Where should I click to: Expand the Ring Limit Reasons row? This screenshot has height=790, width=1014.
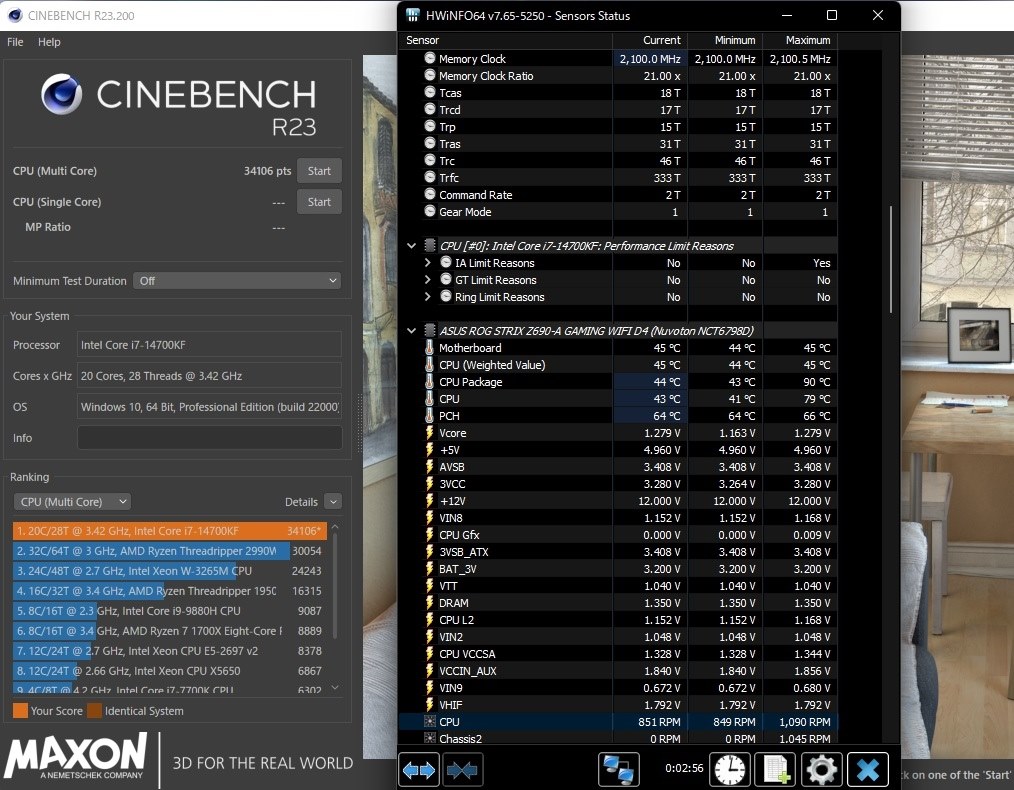coord(427,297)
